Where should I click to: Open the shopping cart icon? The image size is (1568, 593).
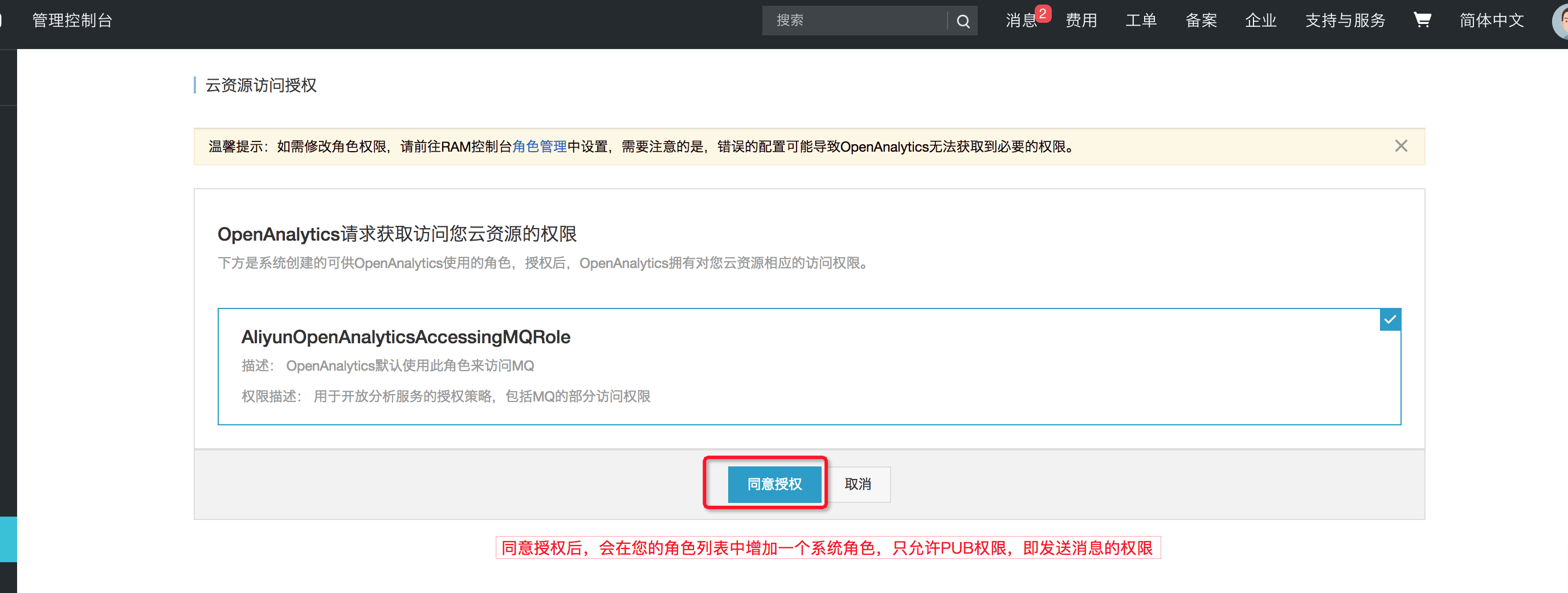[1422, 20]
